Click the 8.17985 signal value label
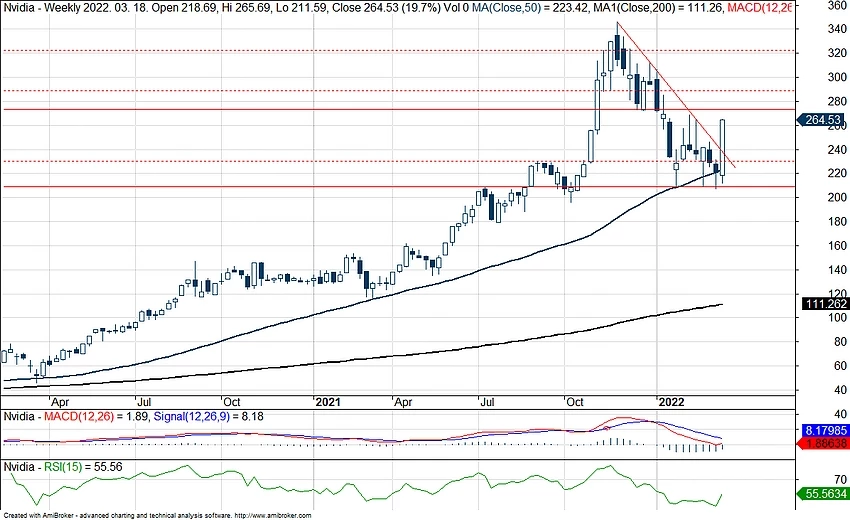Image resolution: width=850 pixels, height=520 pixels. (x=826, y=430)
